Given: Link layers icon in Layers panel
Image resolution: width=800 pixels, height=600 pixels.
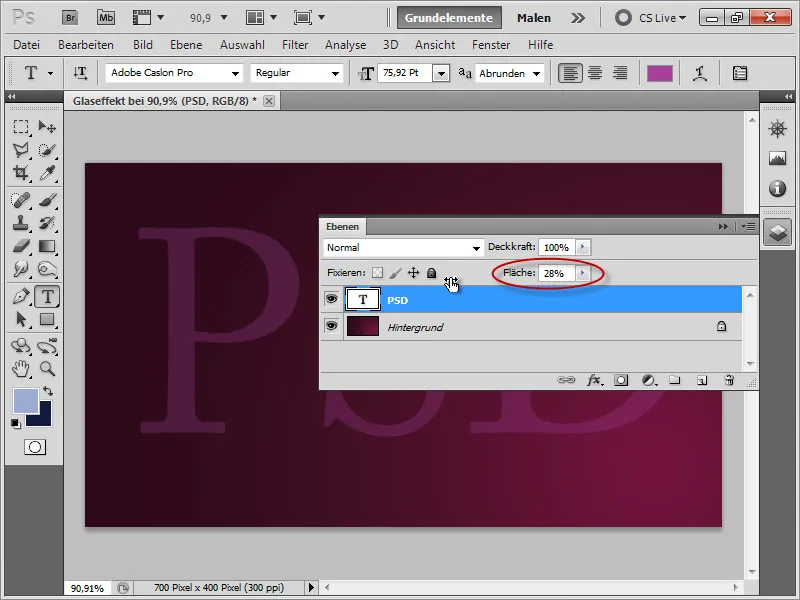Looking at the screenshot, I should click(x=566, y=380).
